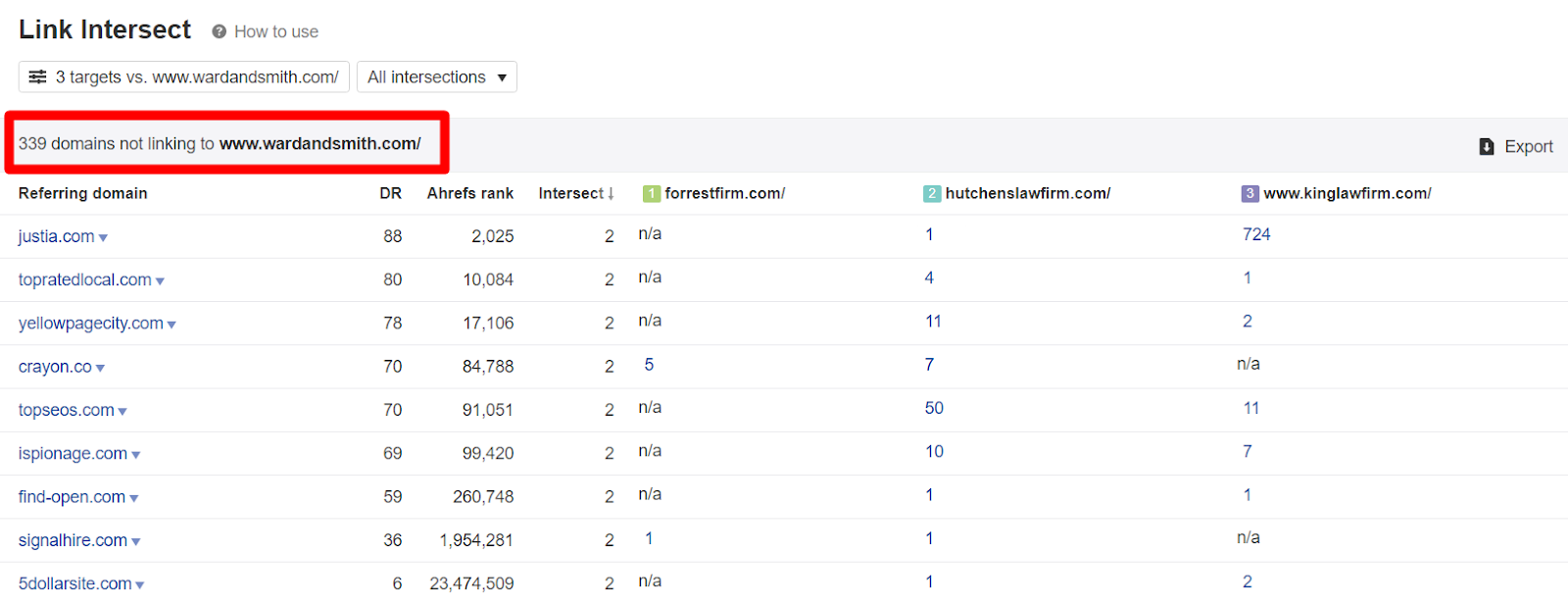Image resolution: width=1568 pixels, height=604 pixels.
Task: Click the targets filter sliders icon
Action: click(x=37, y=76)
